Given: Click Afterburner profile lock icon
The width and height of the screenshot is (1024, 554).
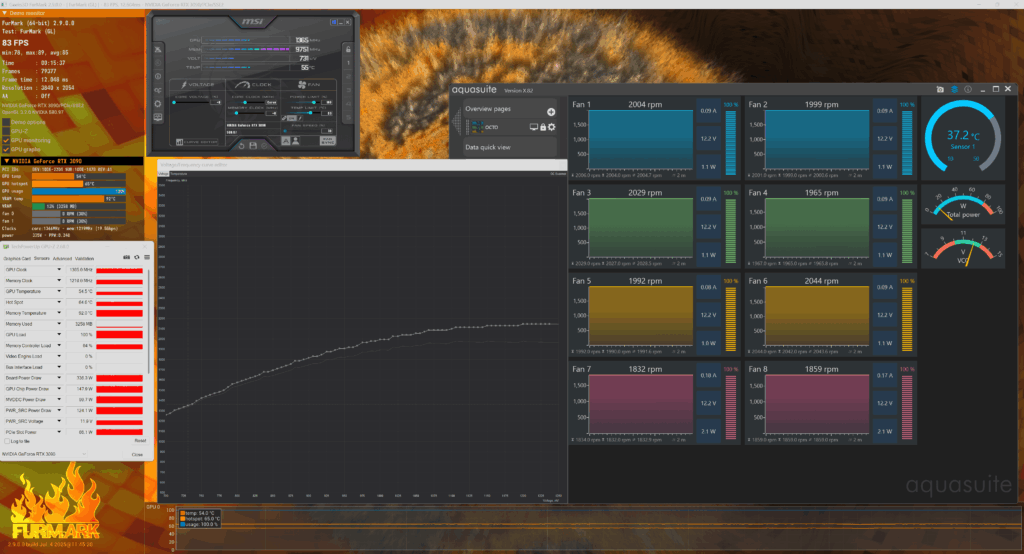Looking at the screenshot, I should (348, 49).
